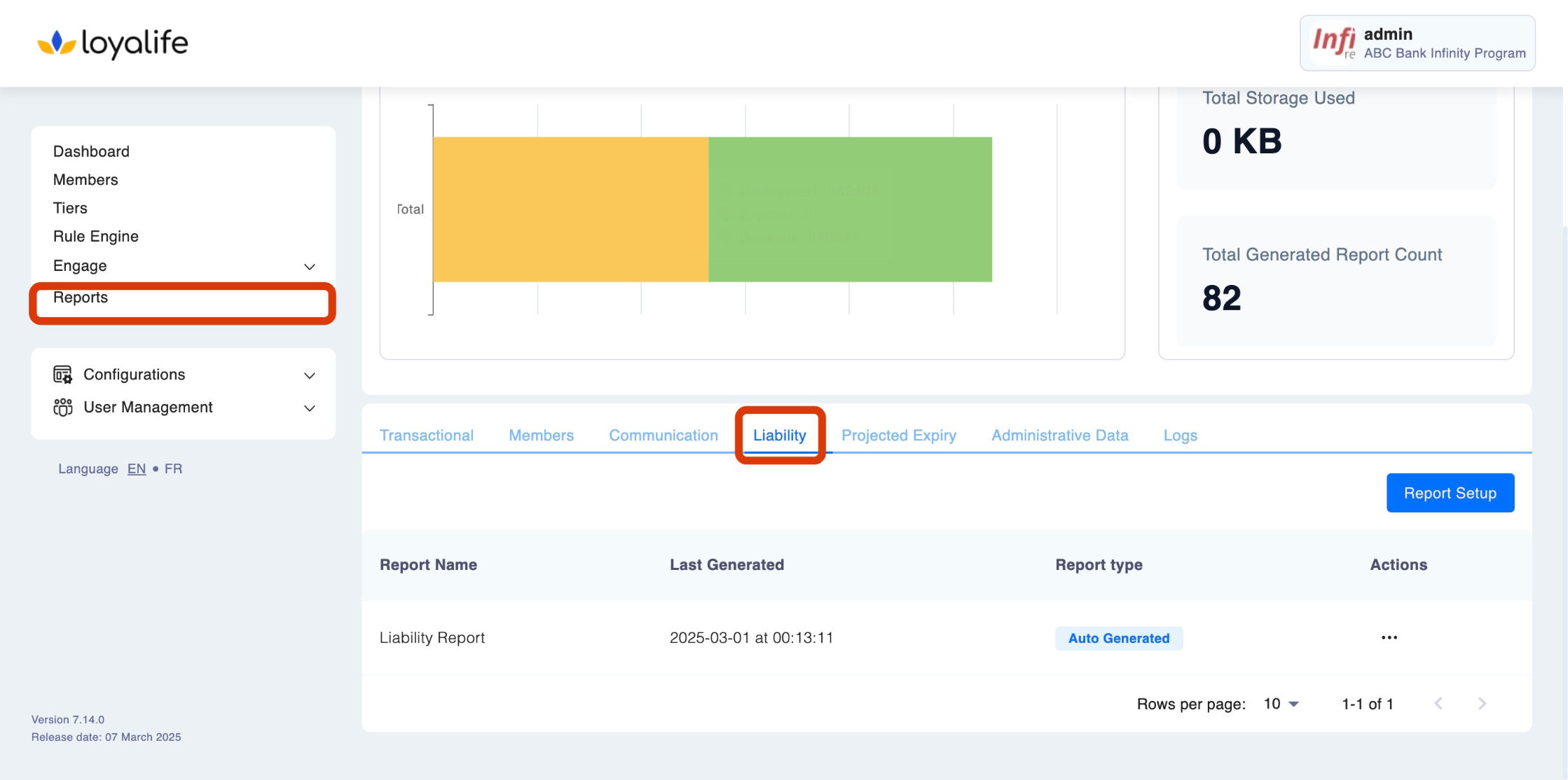Click the loyalife logo icon
The height and width of the screenshot is (780, 1568).
point(56,43)
